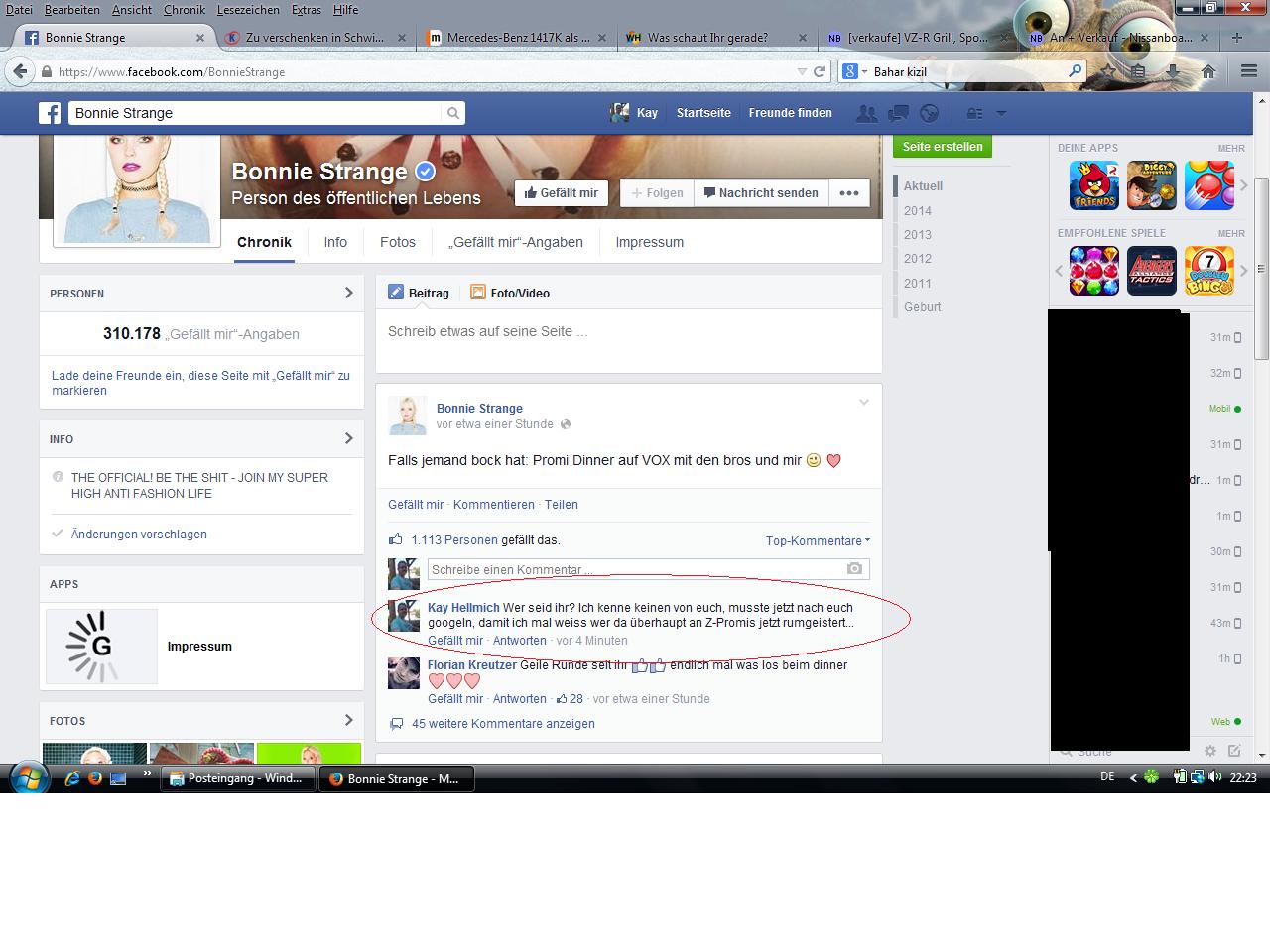Open the notifications globe icon
The image size is (1270, 952).
929,113
